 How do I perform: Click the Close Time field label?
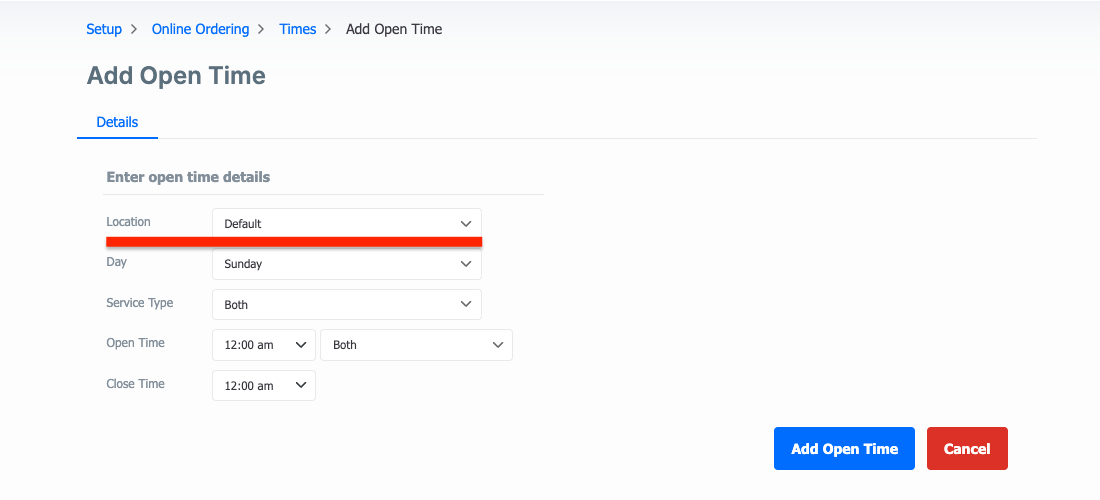point(135,384)
